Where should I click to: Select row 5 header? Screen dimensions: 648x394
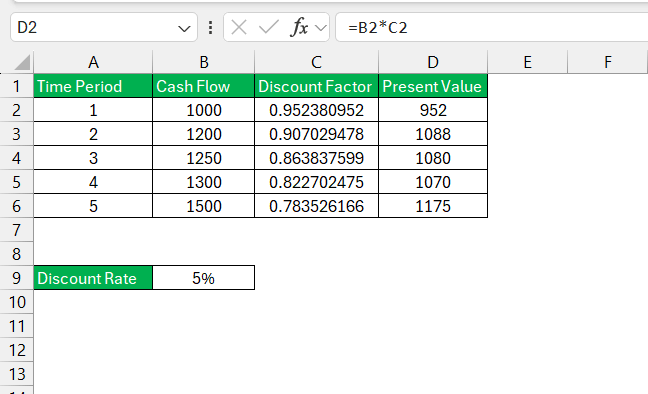17,182
